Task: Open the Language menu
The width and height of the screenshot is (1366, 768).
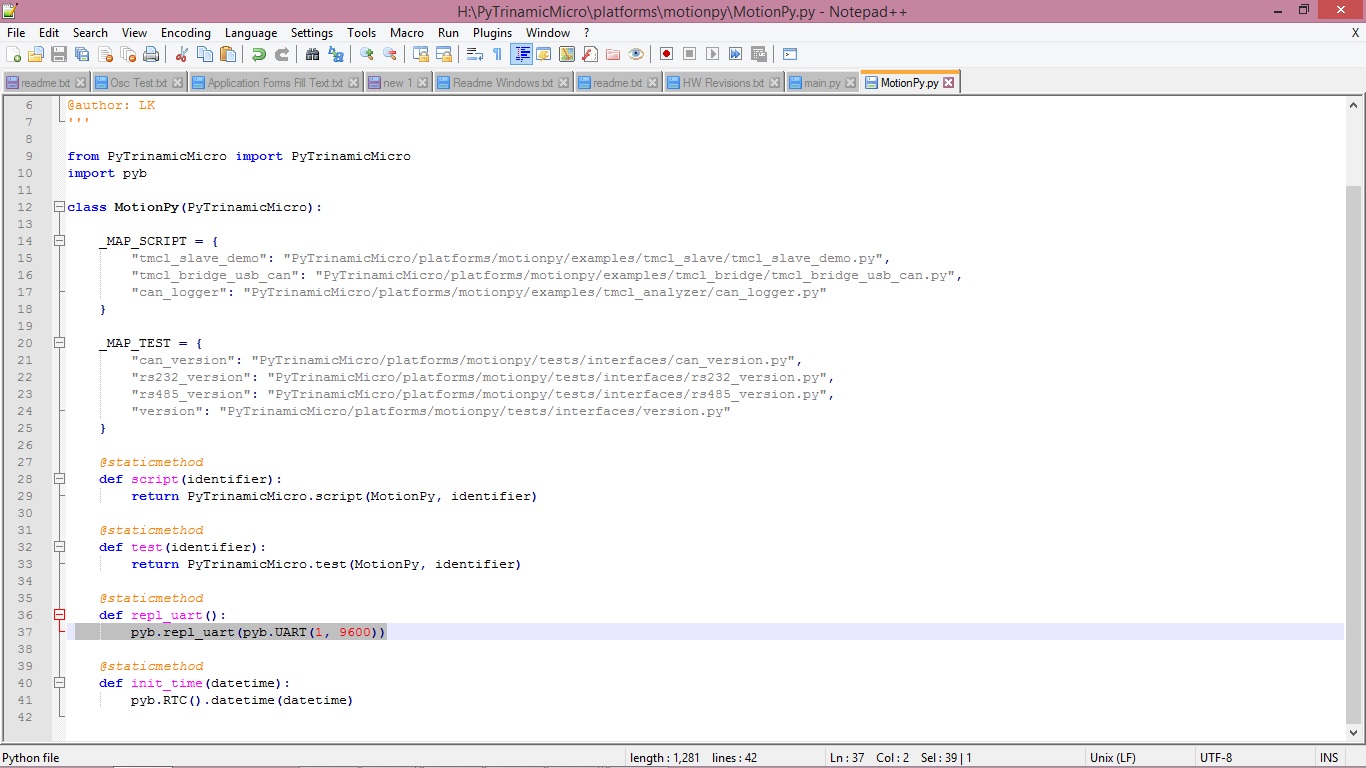Action: click(x=251, y=32)
